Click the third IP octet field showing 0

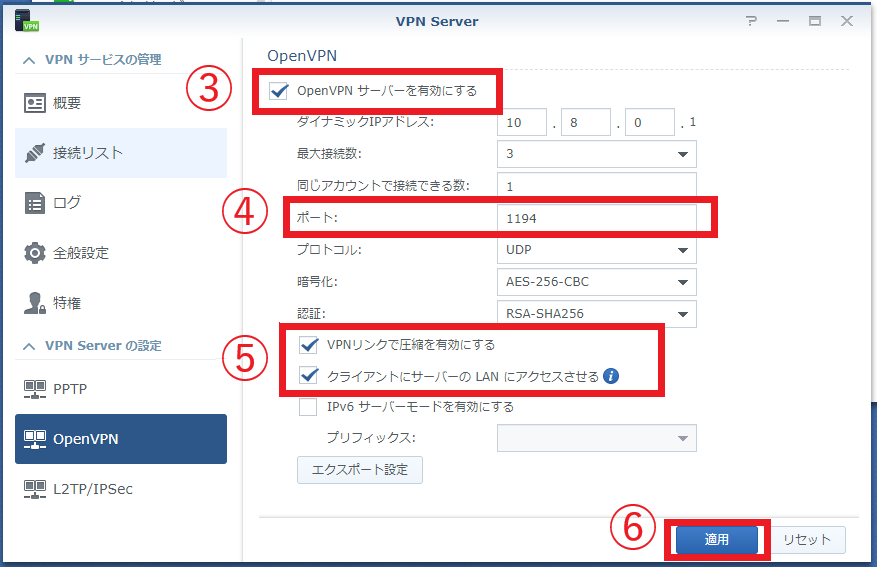[650, 122]
